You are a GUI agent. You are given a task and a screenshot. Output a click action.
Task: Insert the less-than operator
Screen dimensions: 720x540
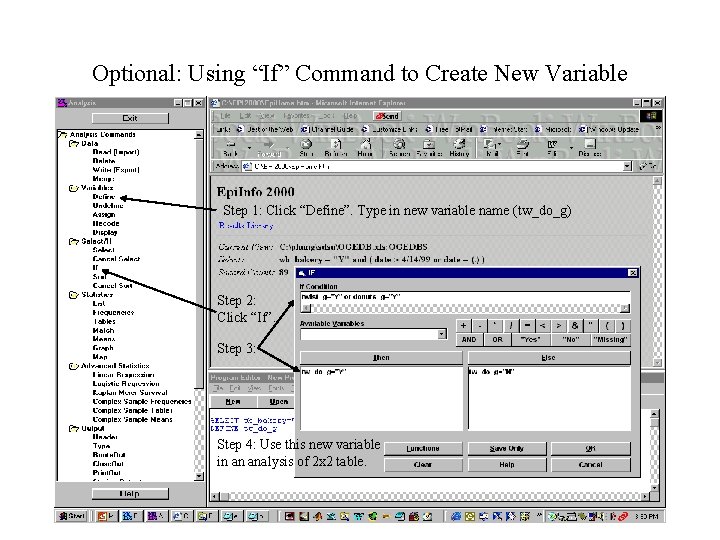point(542,326)
